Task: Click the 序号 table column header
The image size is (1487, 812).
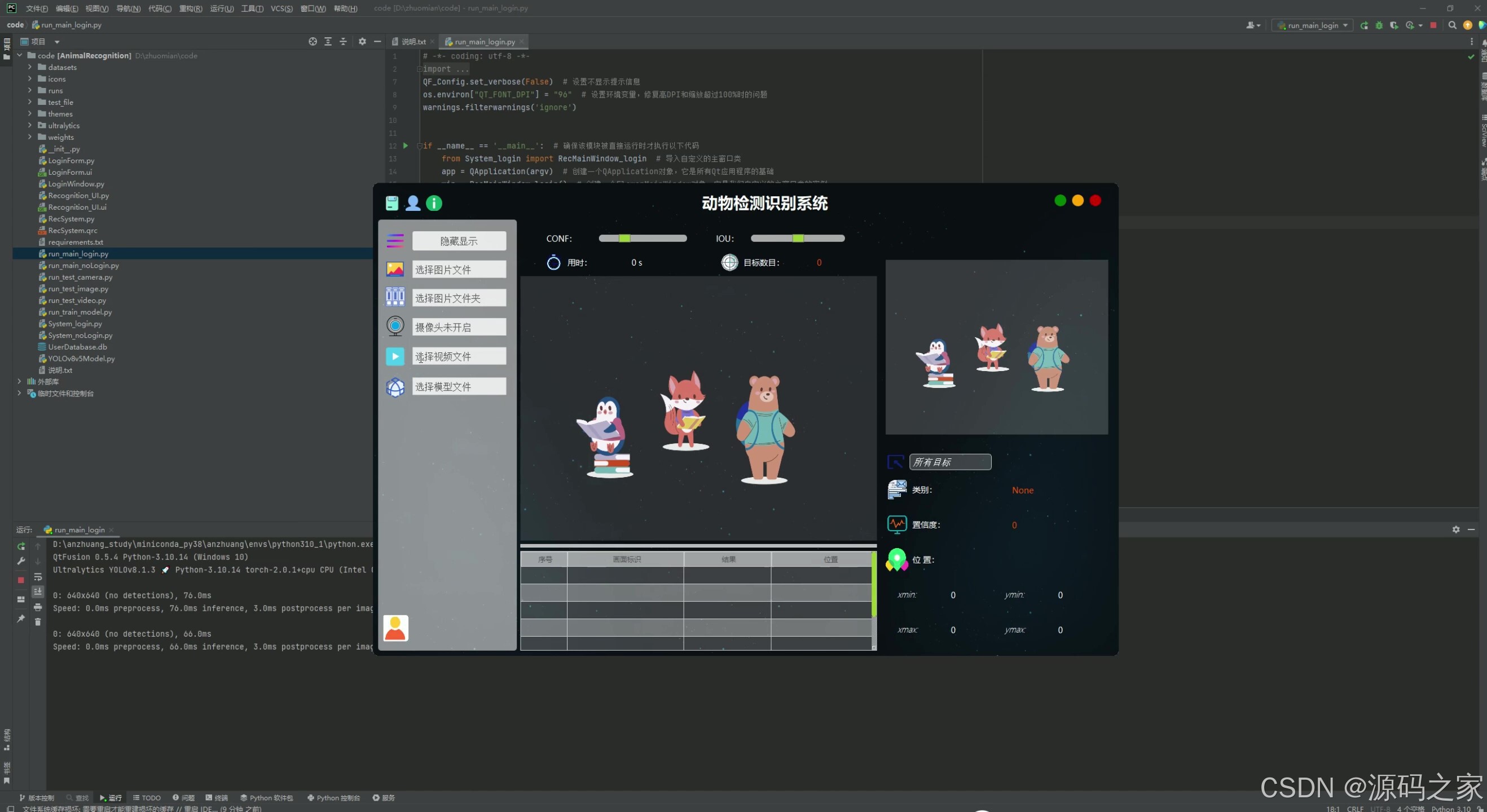Action: tap(544, 559)
